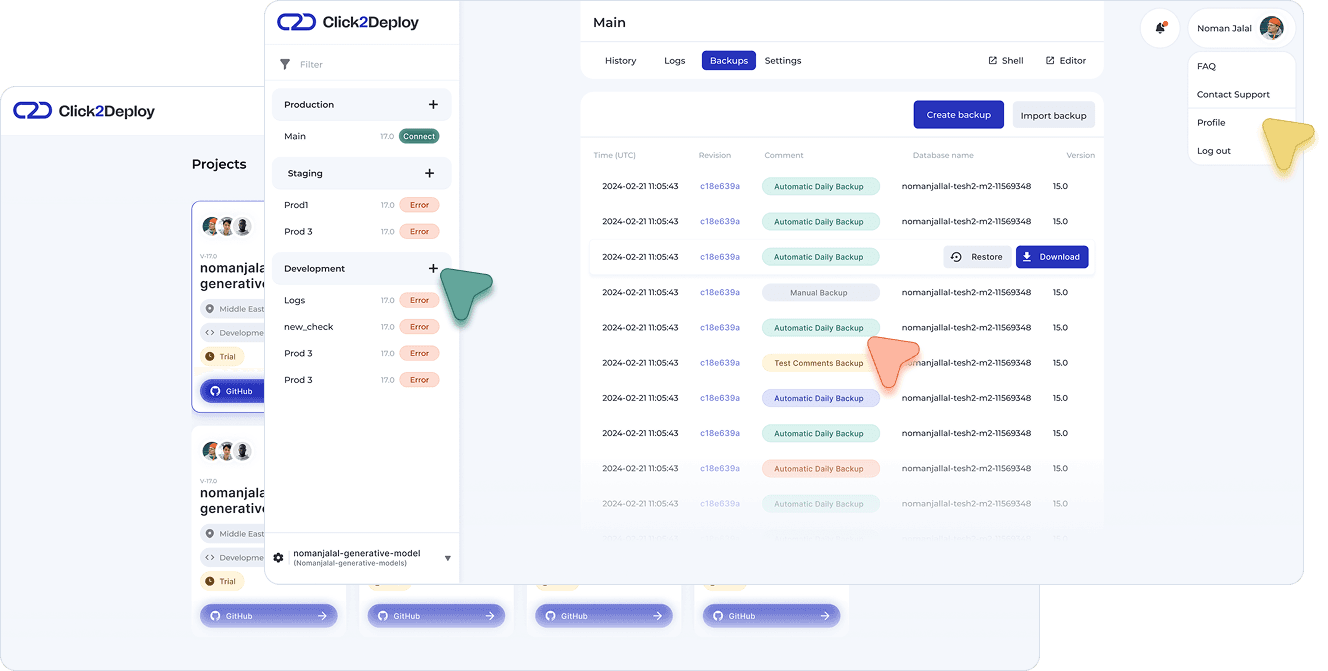Open the Shell in a new window

(1005, 60)
